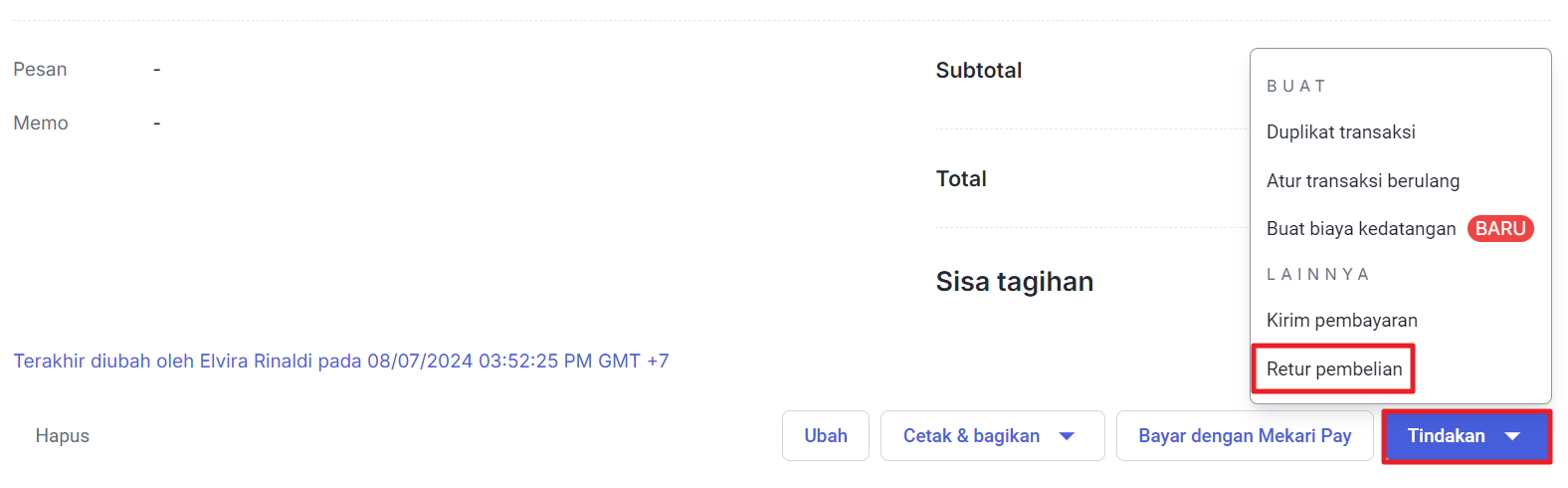This screenshot has height=488, width=1568.
Task: Click the Tindakan dropdown arrow icon
Action: click(1512, 436)
